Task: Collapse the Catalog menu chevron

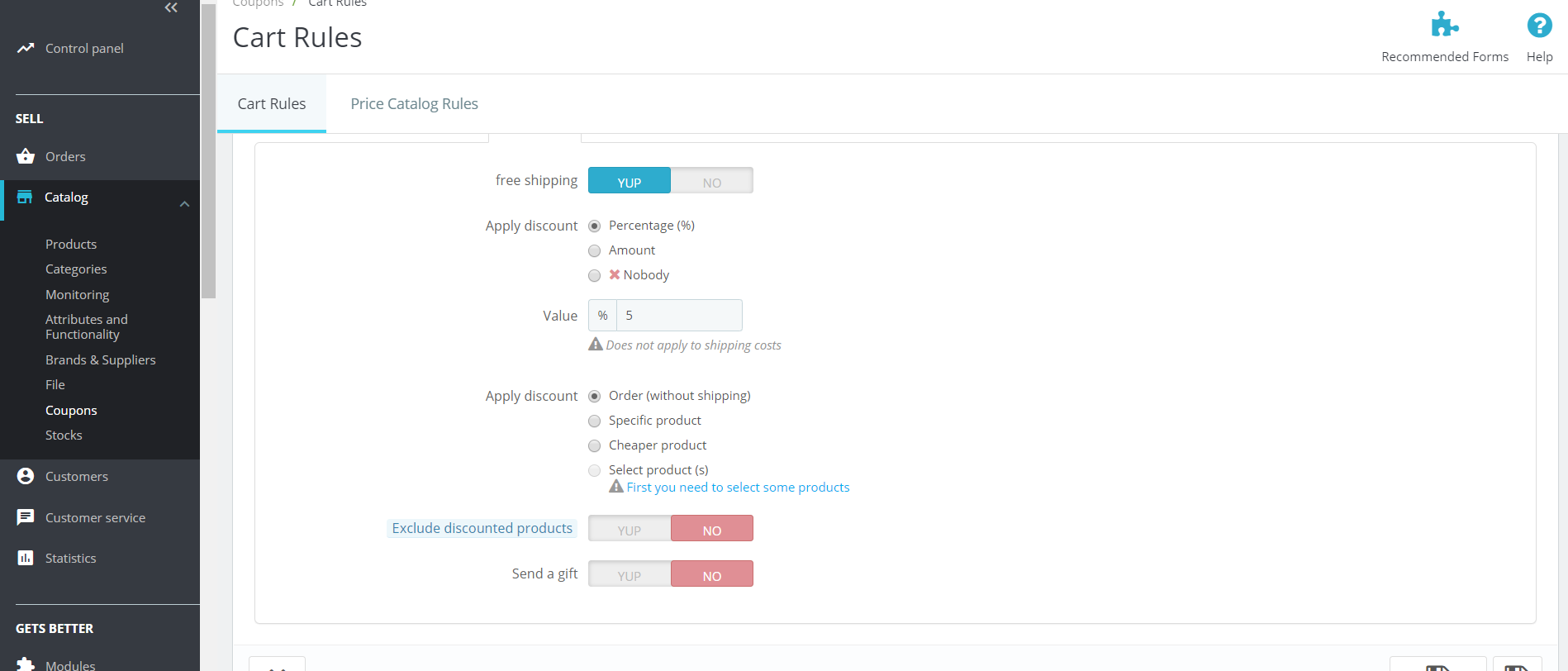Action: (x=184, y=203)
